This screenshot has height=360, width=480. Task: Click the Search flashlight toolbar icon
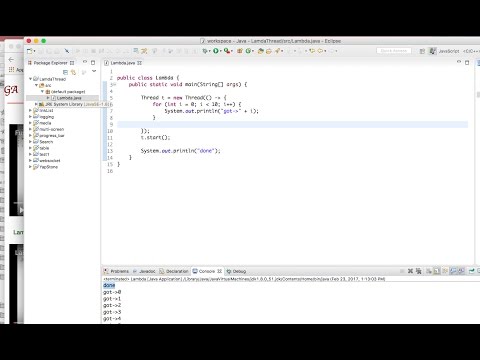(277, 51)
